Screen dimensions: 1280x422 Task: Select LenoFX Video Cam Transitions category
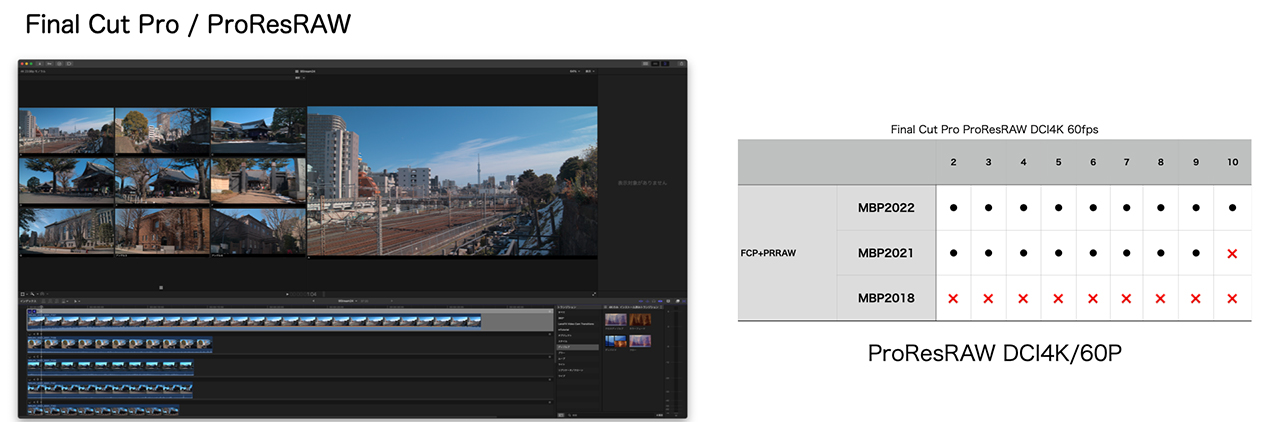576,324
